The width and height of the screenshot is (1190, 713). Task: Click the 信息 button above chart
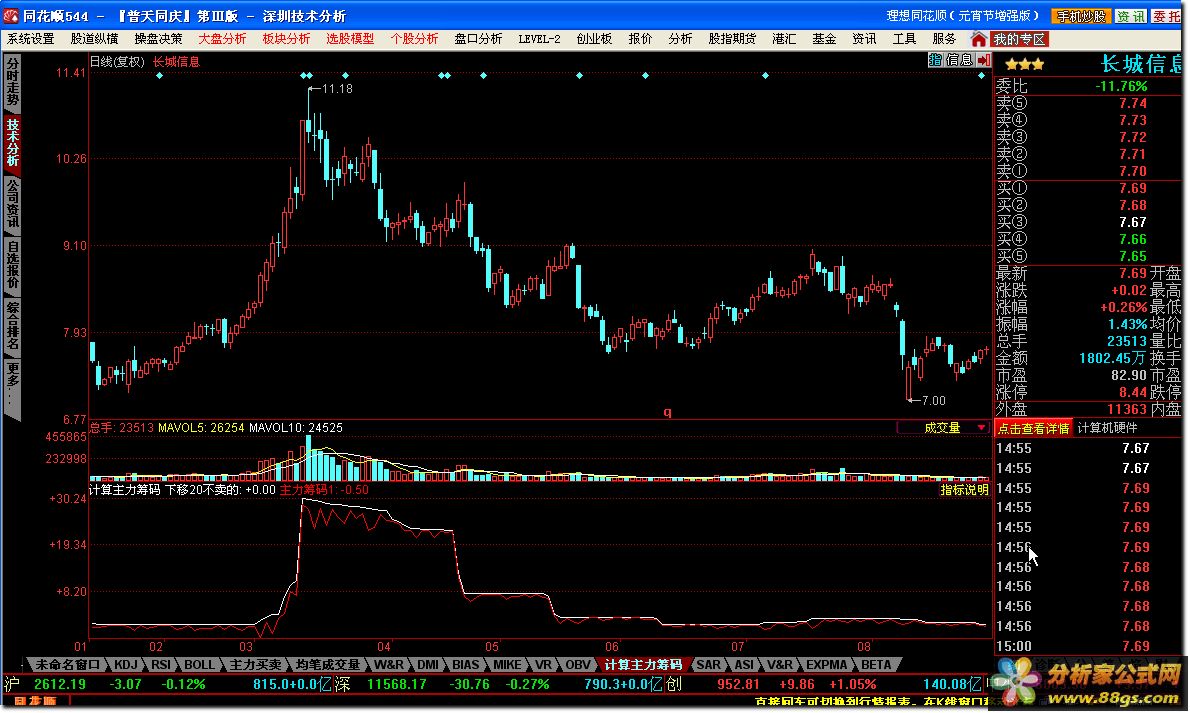959,60
